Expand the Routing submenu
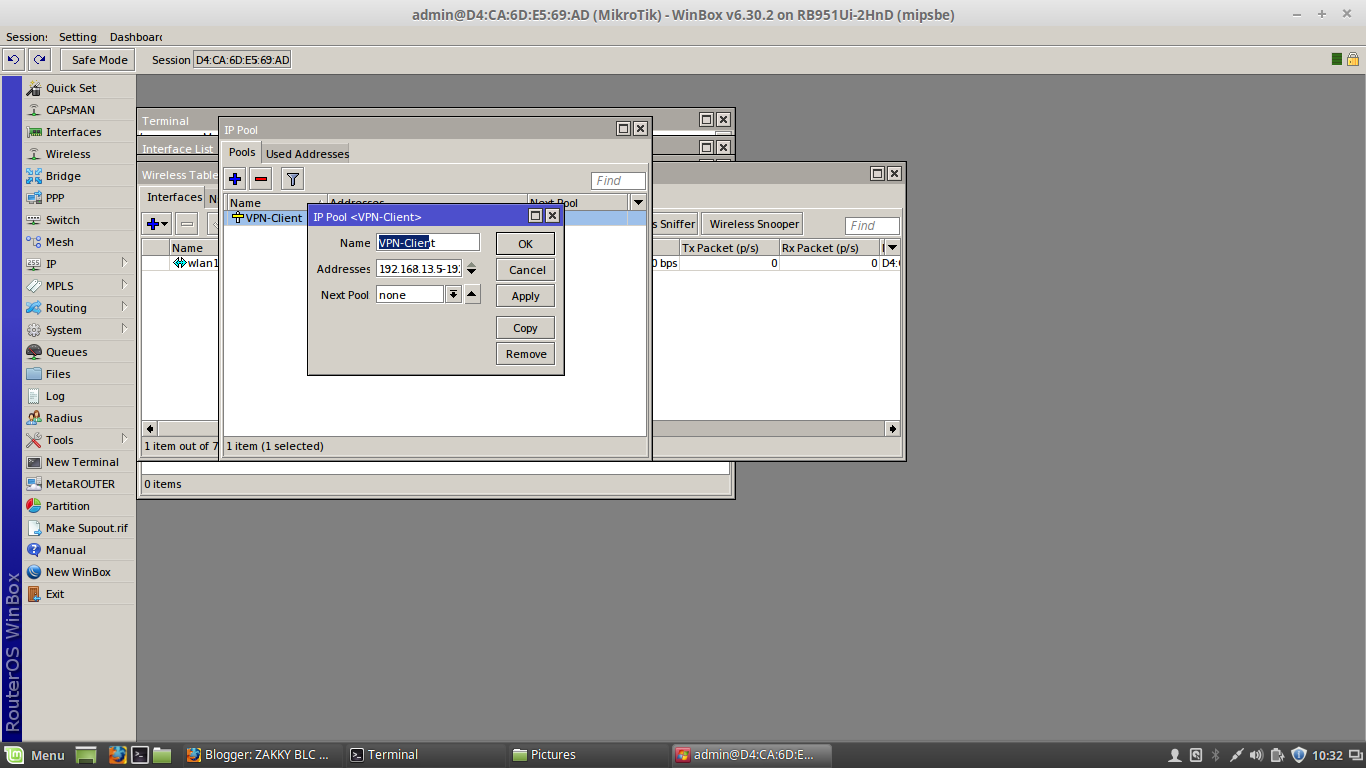The width and height of the screenshot is (1366, 768). 79,308
